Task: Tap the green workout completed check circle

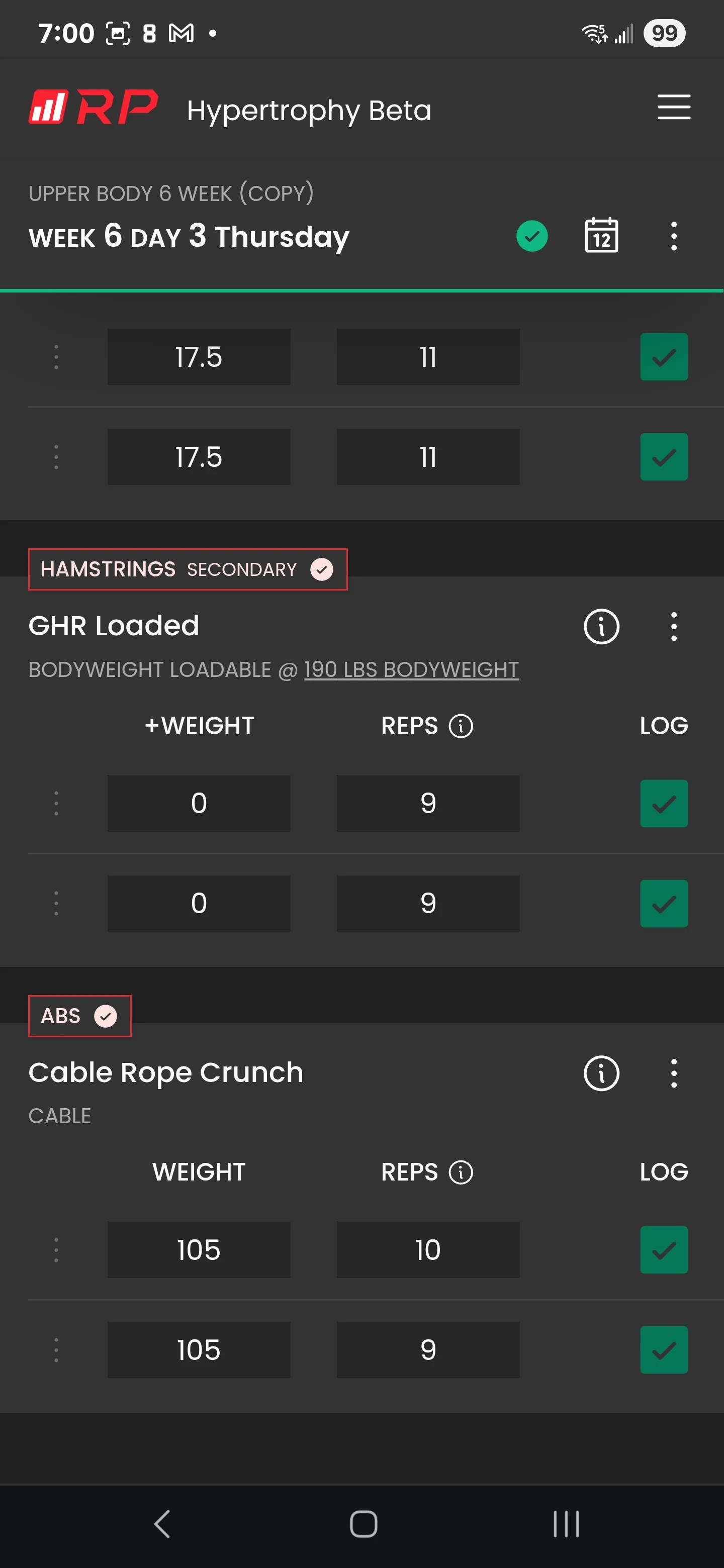Action: pyautogui.click(x=531, y=236)
